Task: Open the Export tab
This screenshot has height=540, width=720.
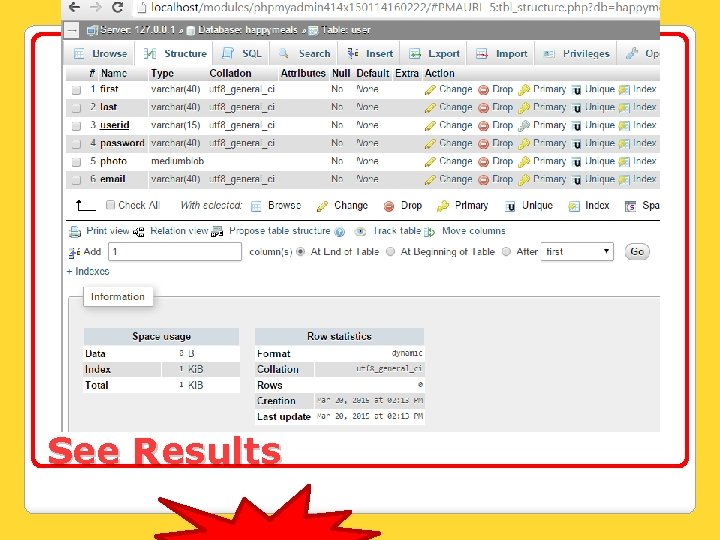Action: [x=434, y=54]
